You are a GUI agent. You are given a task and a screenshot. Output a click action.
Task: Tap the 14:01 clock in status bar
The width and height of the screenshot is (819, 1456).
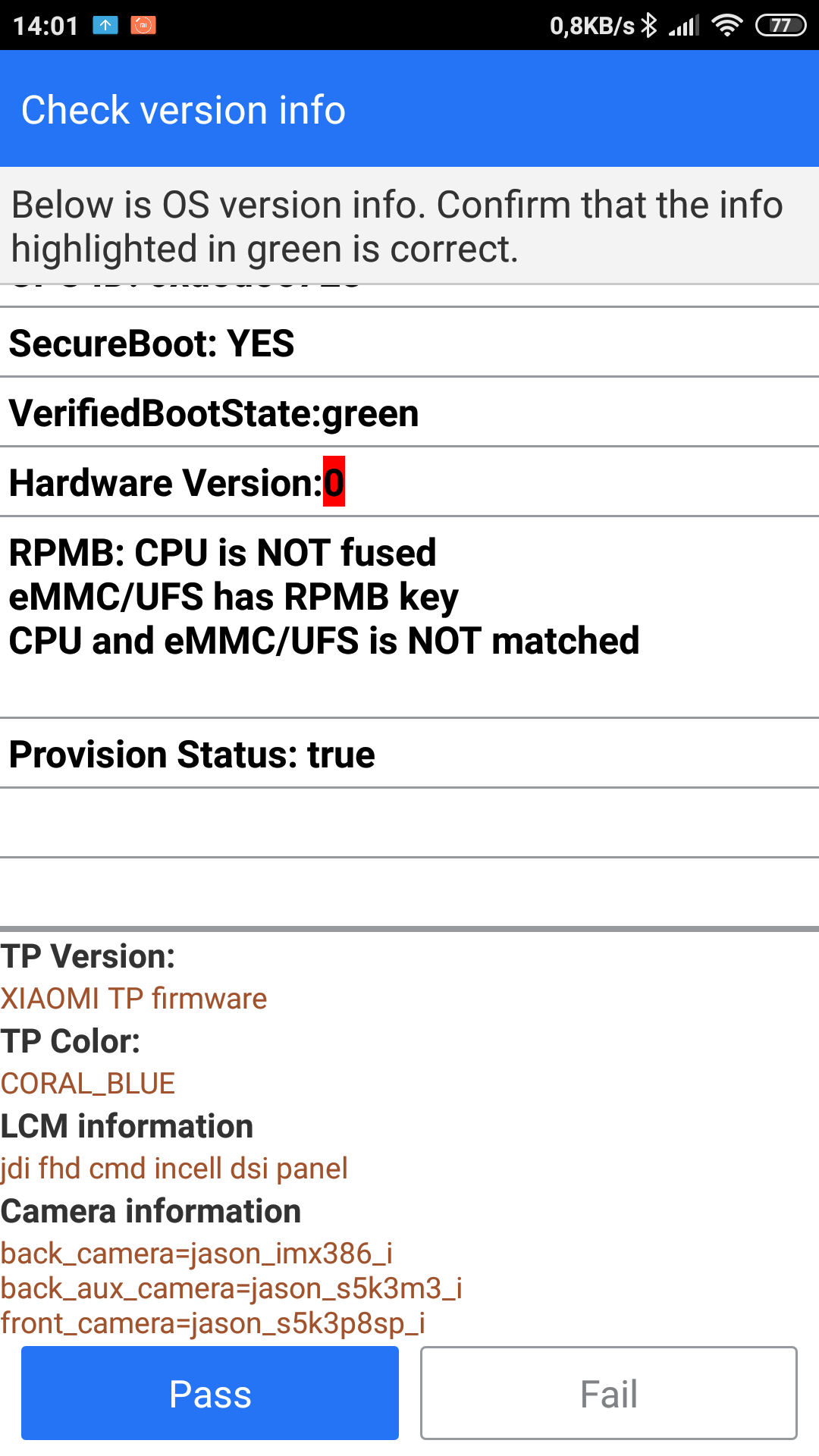[x=45, y=26]
